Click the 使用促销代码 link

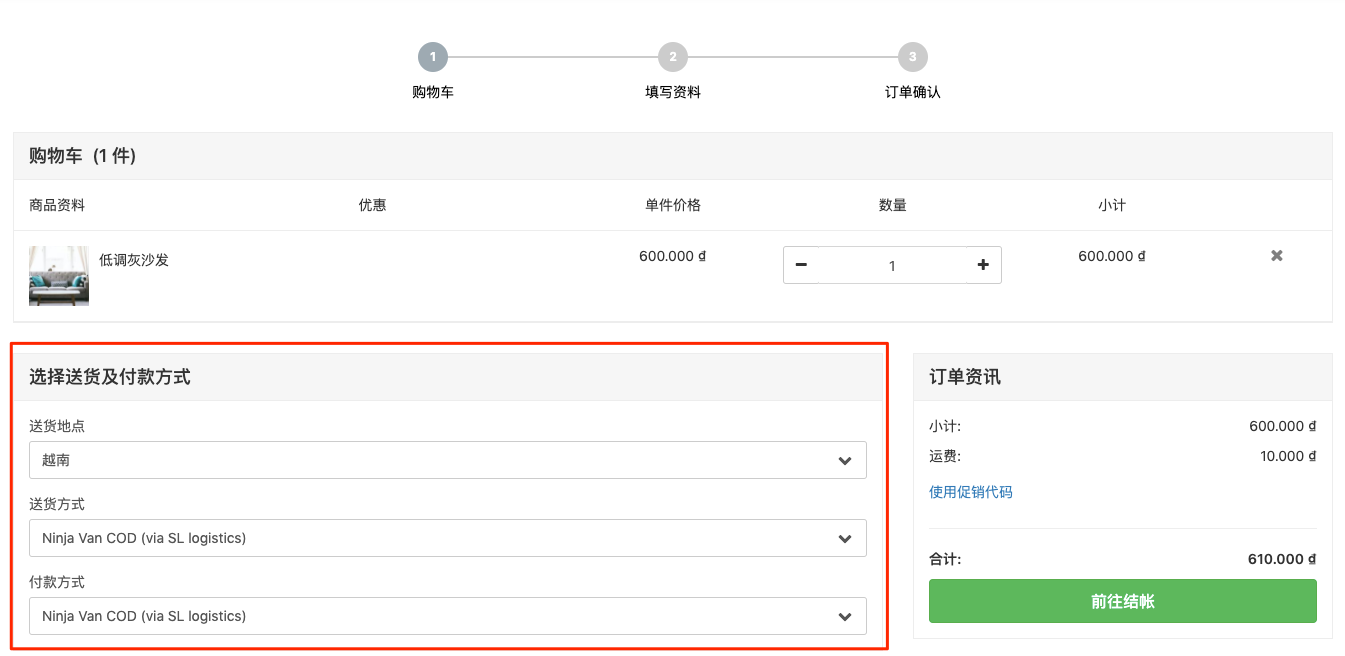[971, 492]
